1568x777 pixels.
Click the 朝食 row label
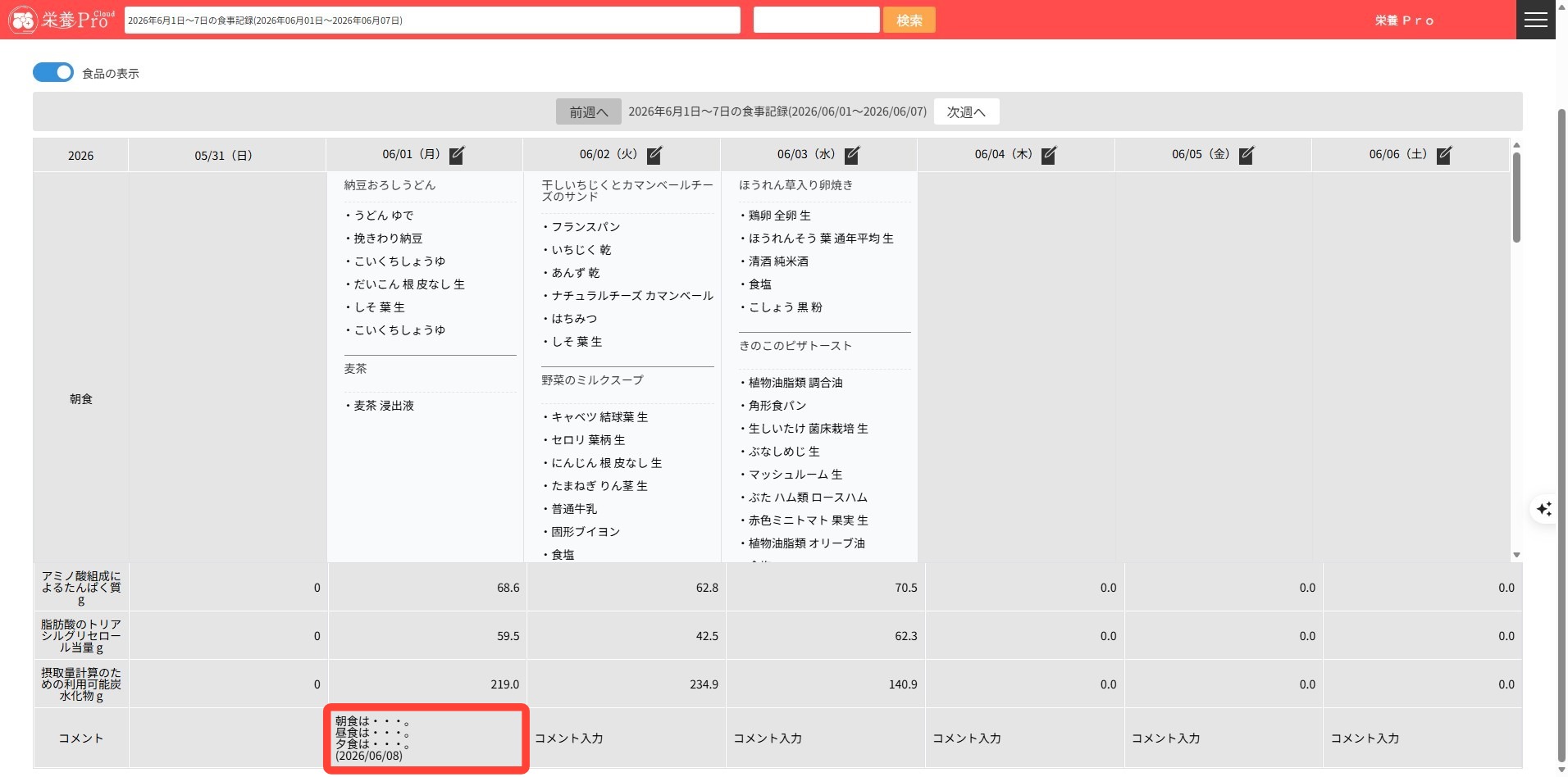[81, 399]
